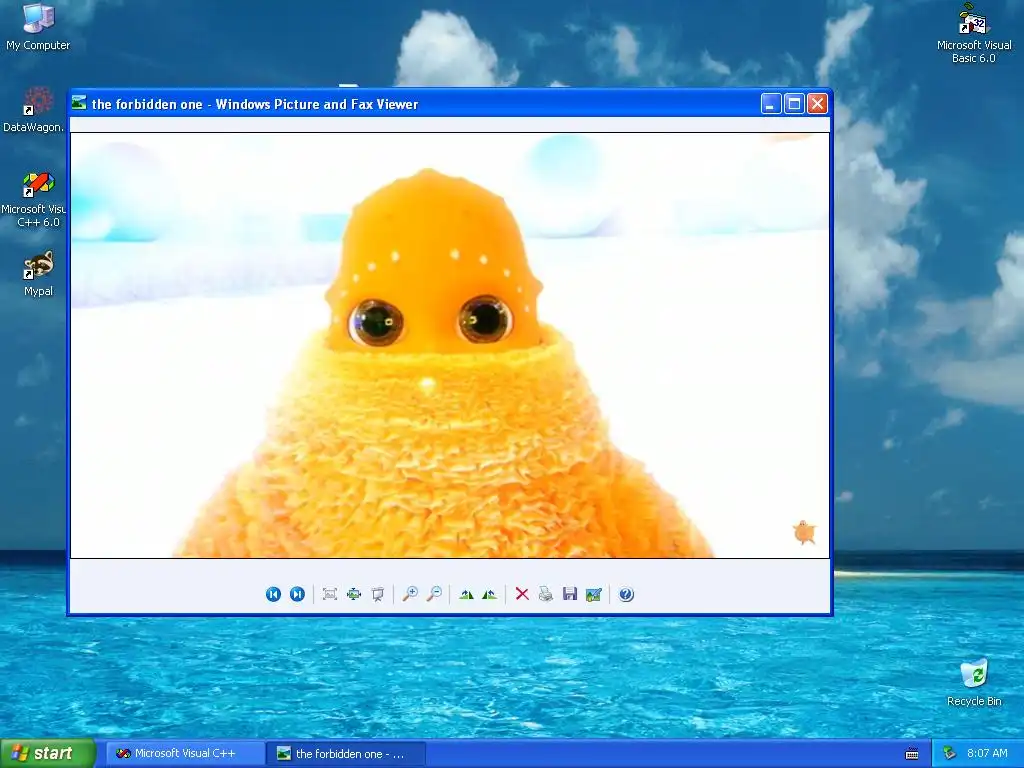The image size is (1024, 768).
Task: Zoom out of the picture
Action: [x=434, y=594]
